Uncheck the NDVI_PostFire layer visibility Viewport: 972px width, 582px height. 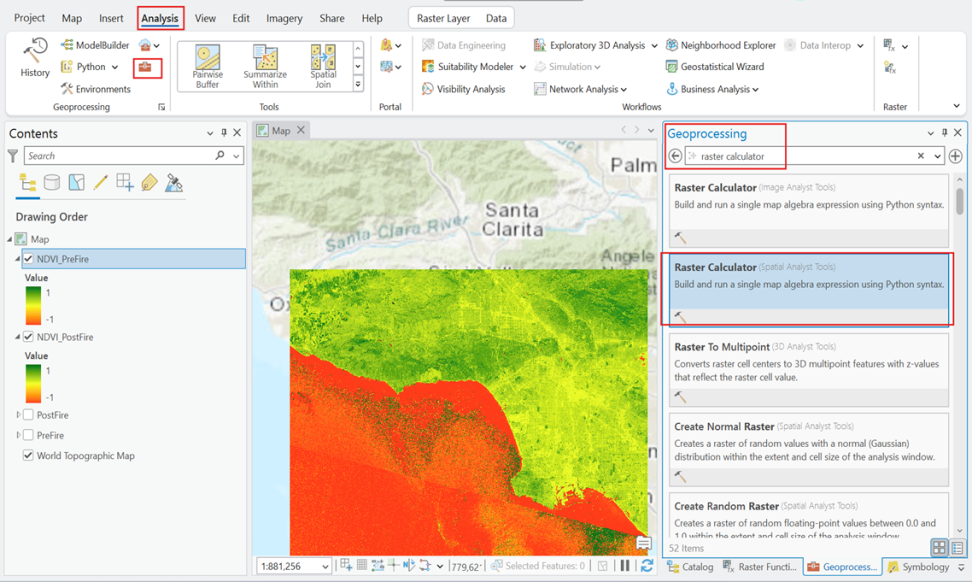[x=28, y=337]
